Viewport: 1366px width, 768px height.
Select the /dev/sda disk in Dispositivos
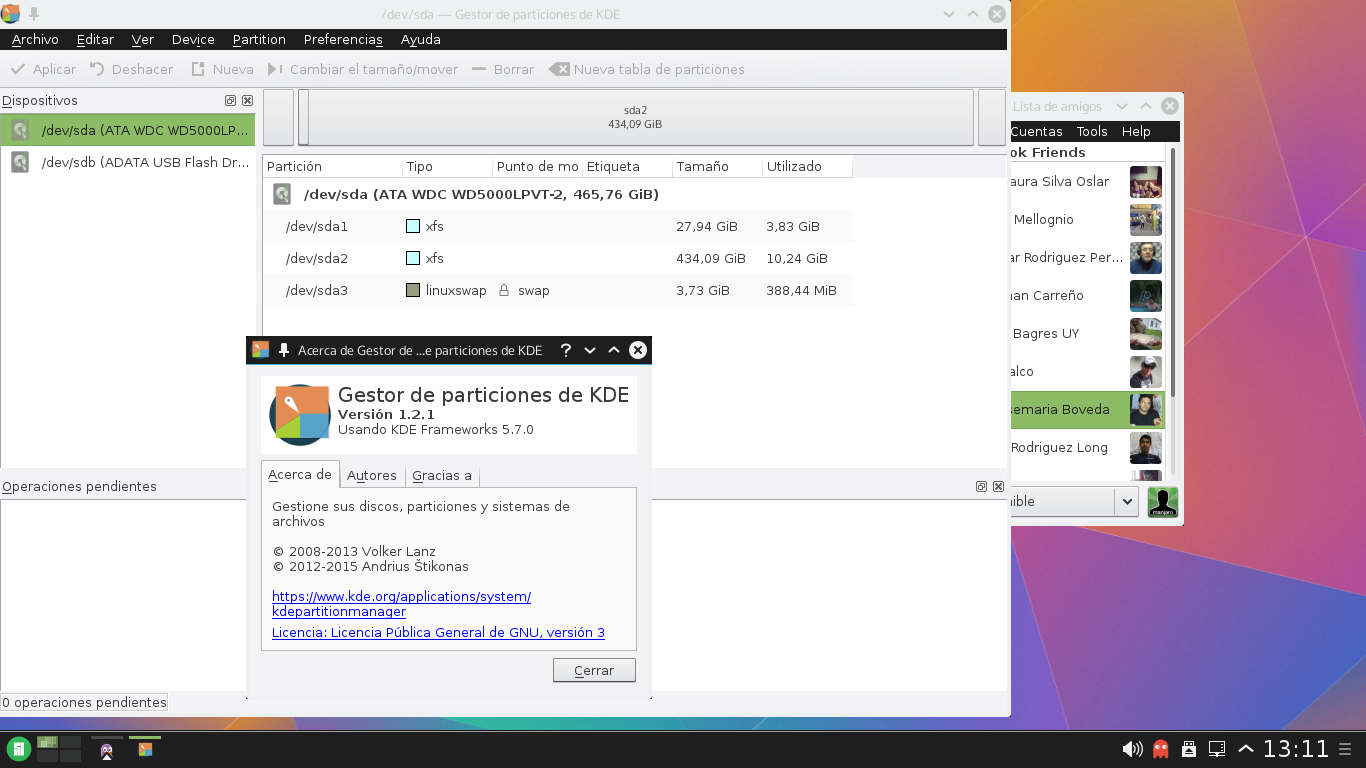click(128, 130)
